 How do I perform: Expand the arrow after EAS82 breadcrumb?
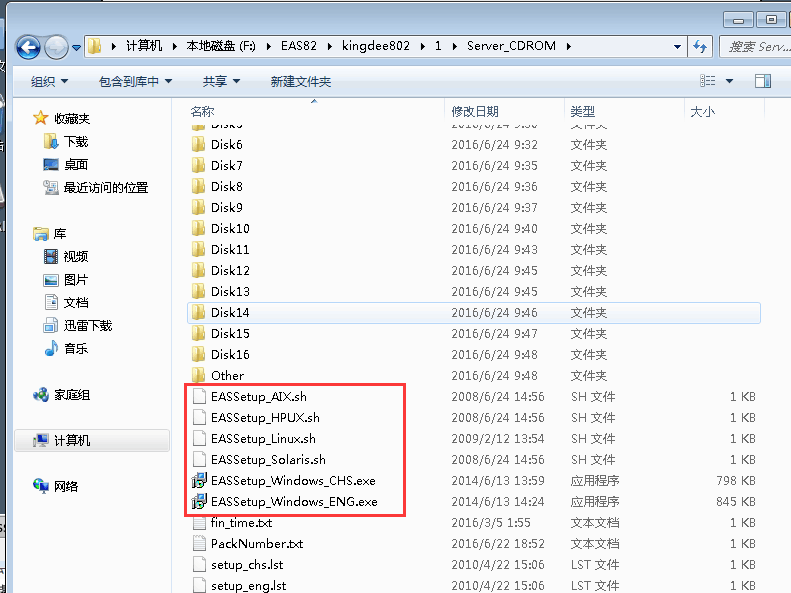coord(329,46)
